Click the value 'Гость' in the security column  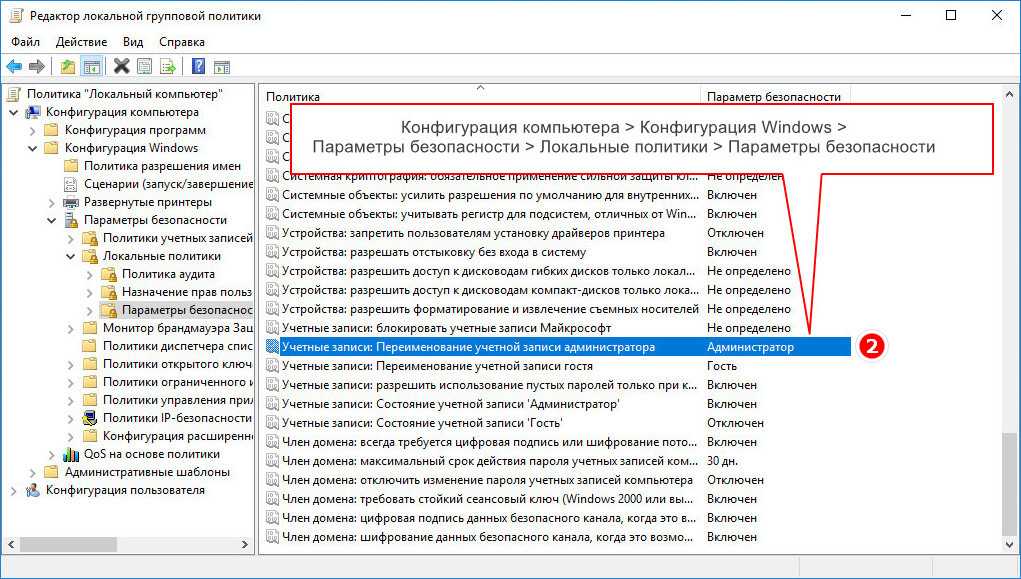(722, 366)
